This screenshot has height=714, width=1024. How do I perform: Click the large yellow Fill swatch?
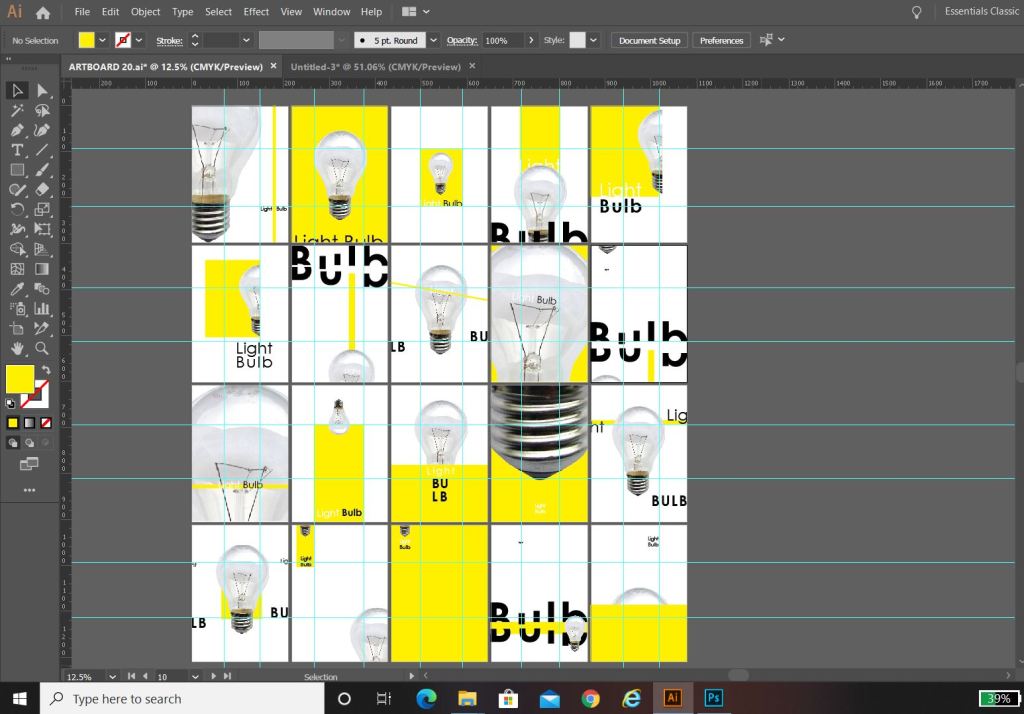[x=20, y=380]
